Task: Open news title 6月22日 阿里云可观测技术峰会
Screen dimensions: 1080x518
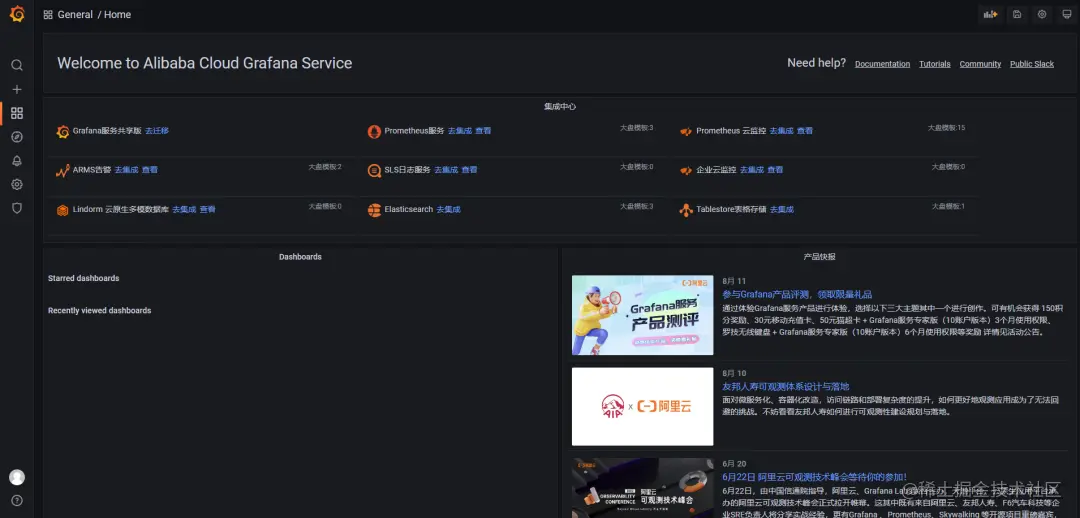Action: click(x=815, y=477)
